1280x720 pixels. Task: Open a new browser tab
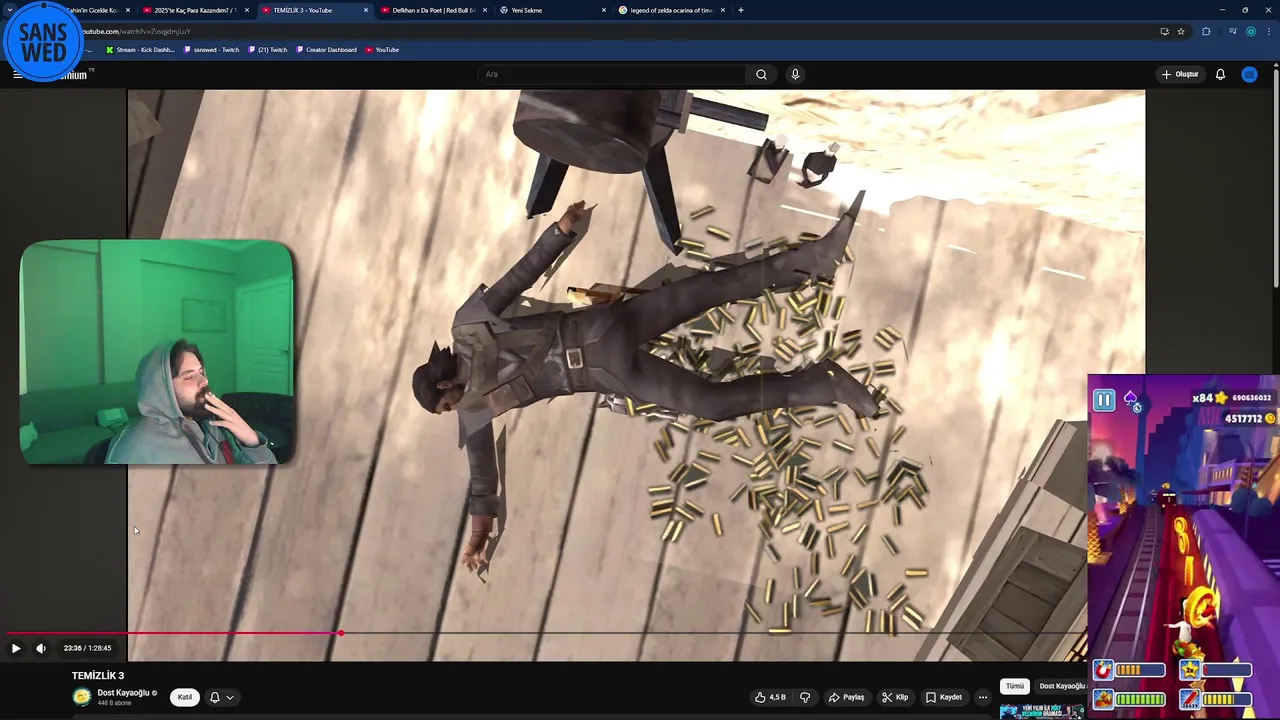point(741,10)
